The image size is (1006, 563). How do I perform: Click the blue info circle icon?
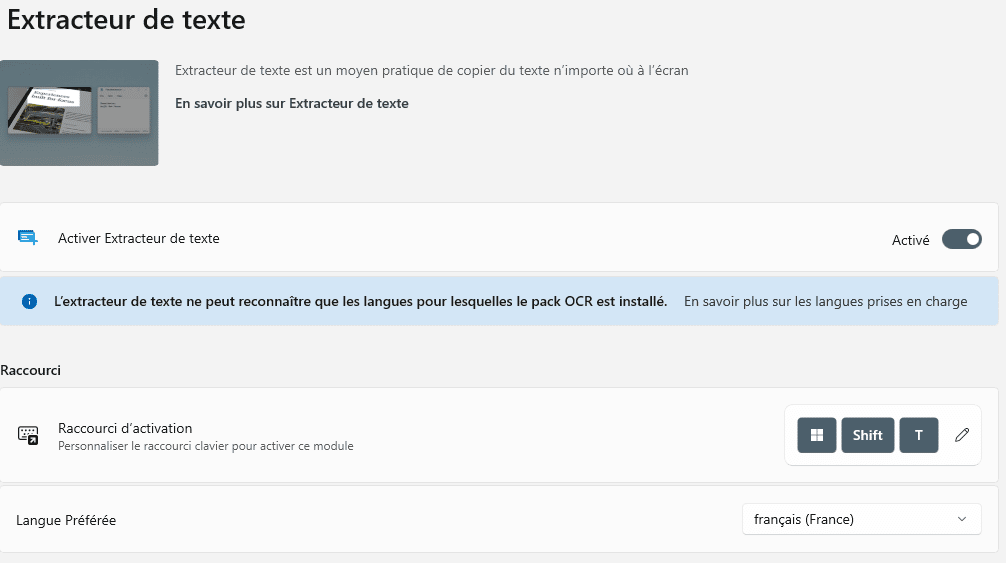tap(30, 301)
